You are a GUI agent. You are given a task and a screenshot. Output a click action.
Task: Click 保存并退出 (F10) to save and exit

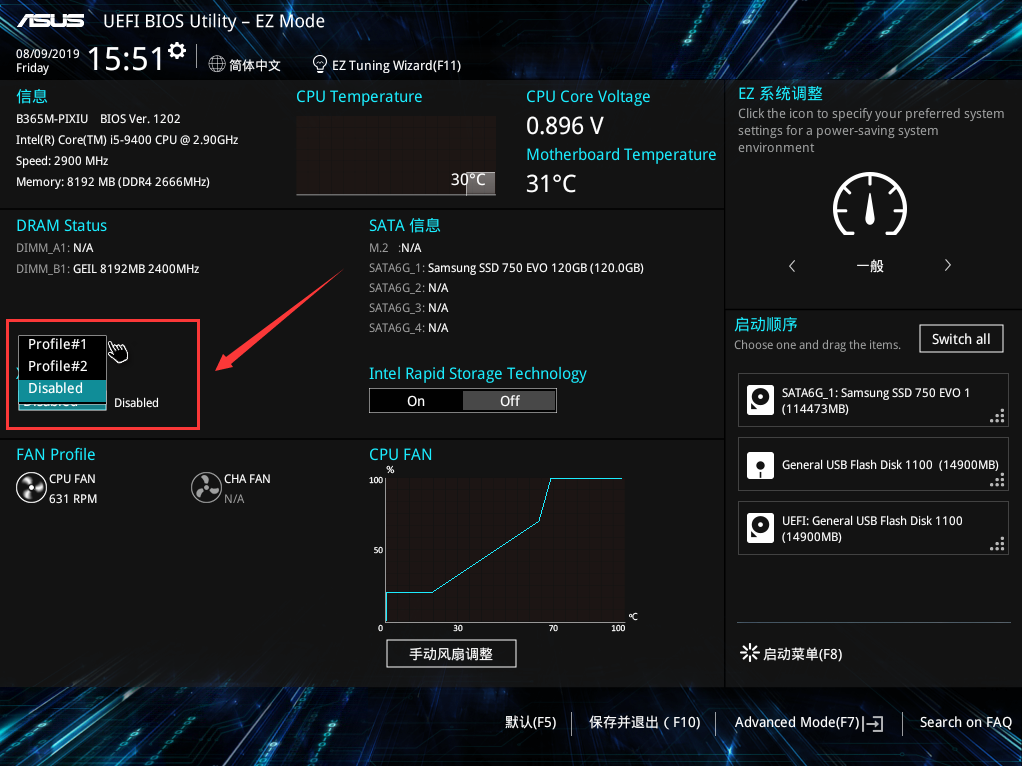click(x=645, y=722)
